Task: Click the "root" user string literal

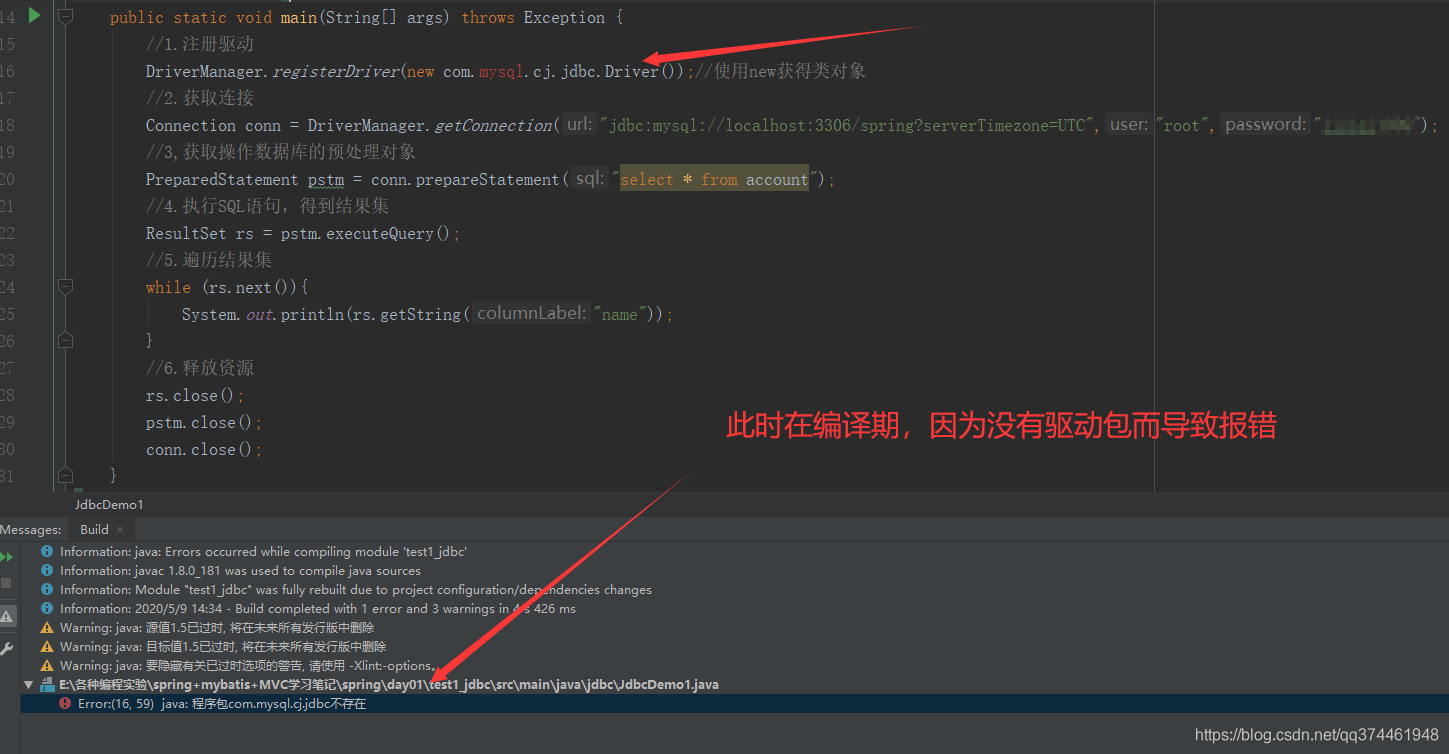Action: point(1184,126)
